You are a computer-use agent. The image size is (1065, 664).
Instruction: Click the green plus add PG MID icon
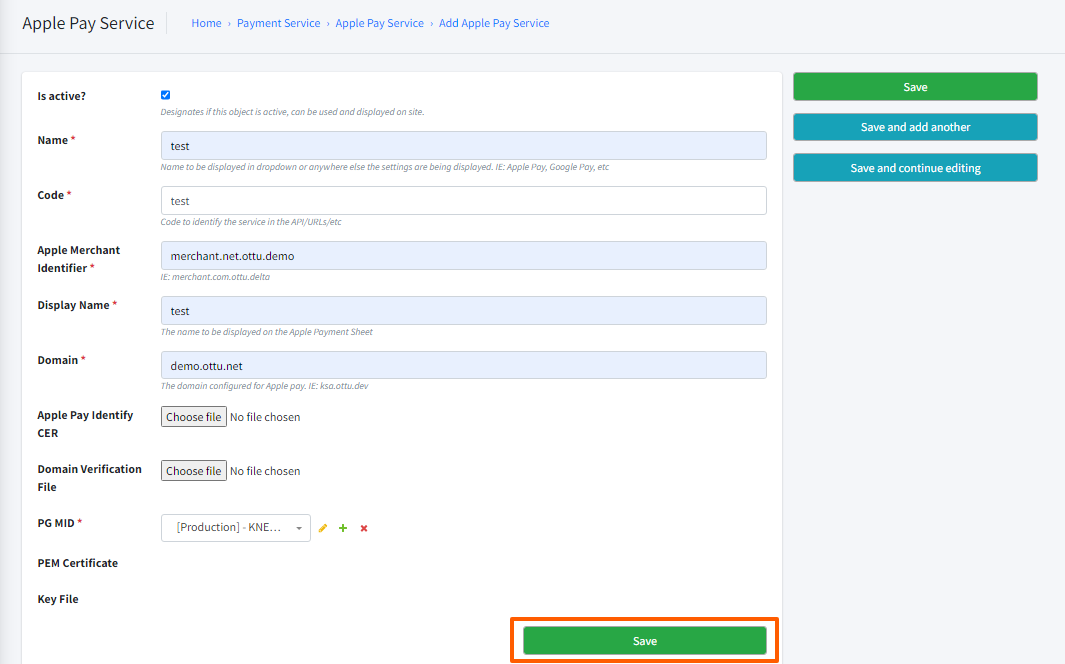click(x=343, y=528)
